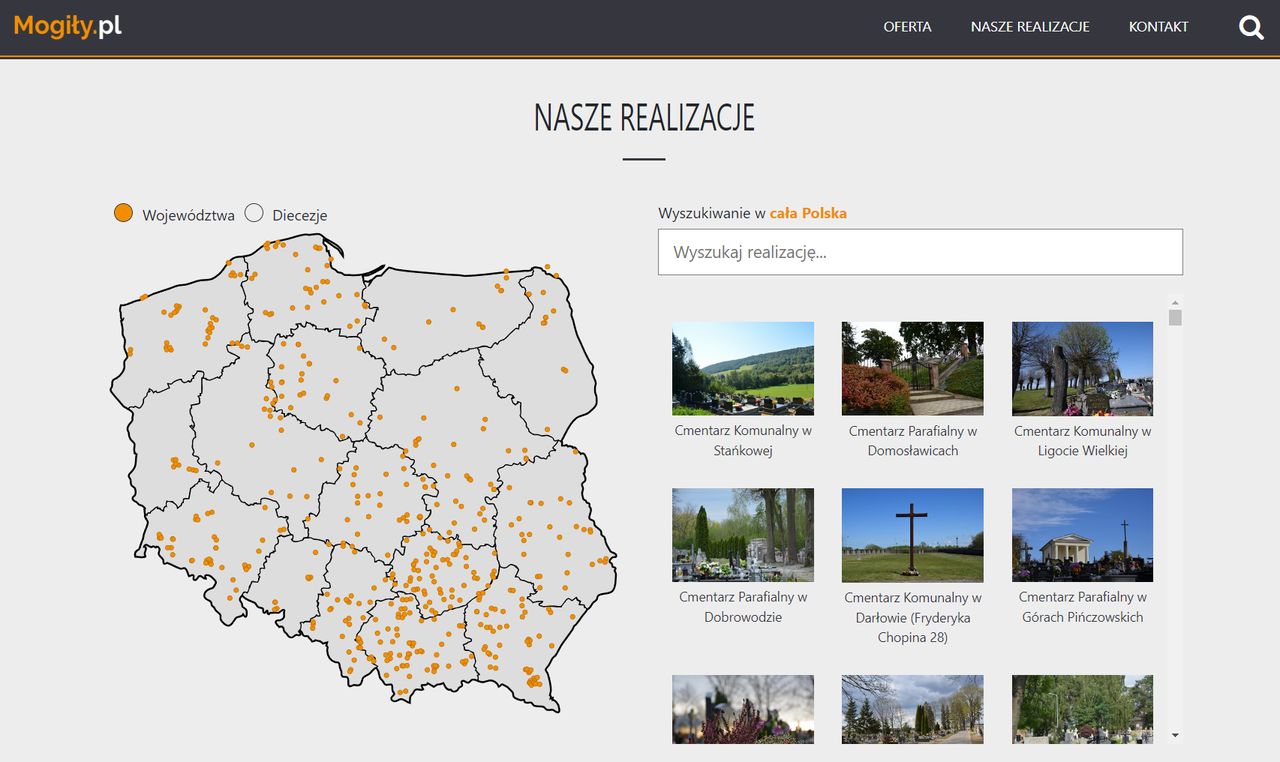Click the cała Polska link
This screenshot has height=762, width=1280.
pos(808,213)
